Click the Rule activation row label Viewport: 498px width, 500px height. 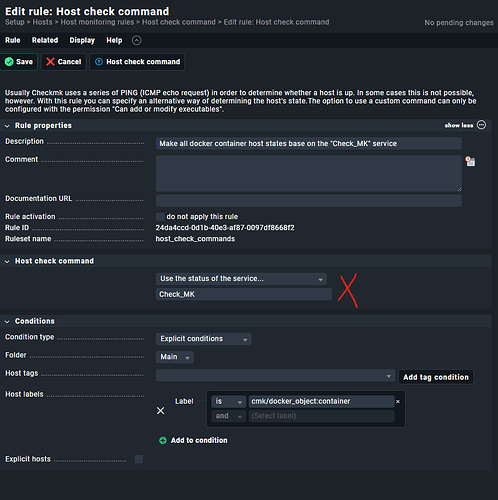[x=30, y=216]
